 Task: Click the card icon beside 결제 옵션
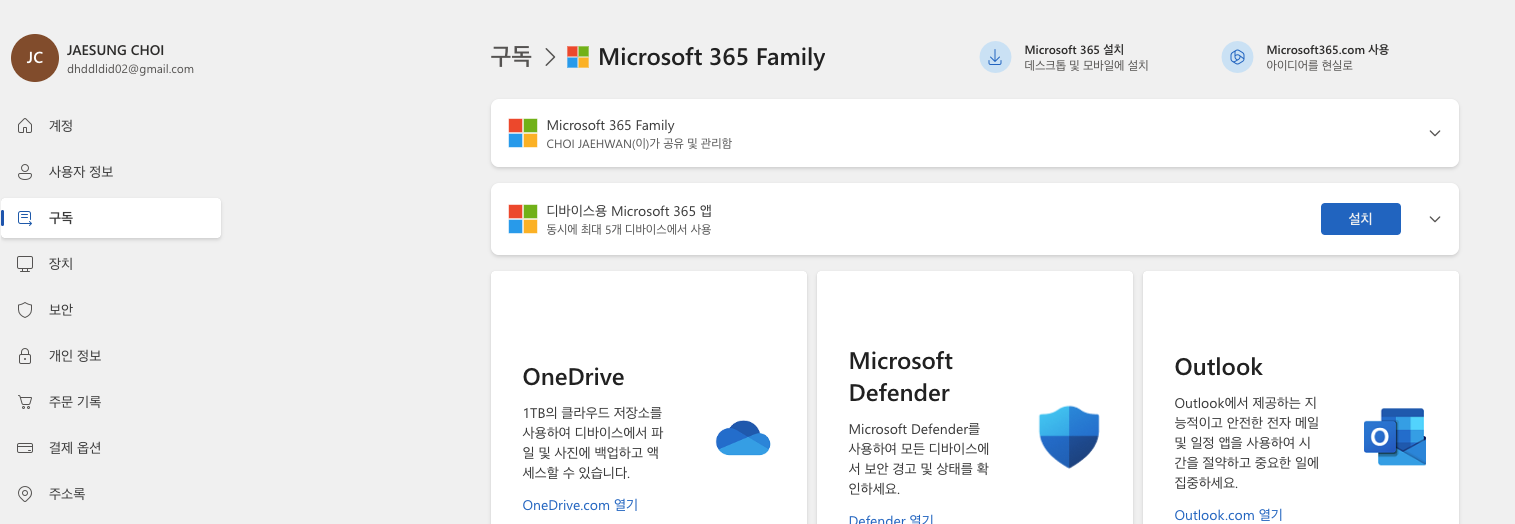(26, 448)
